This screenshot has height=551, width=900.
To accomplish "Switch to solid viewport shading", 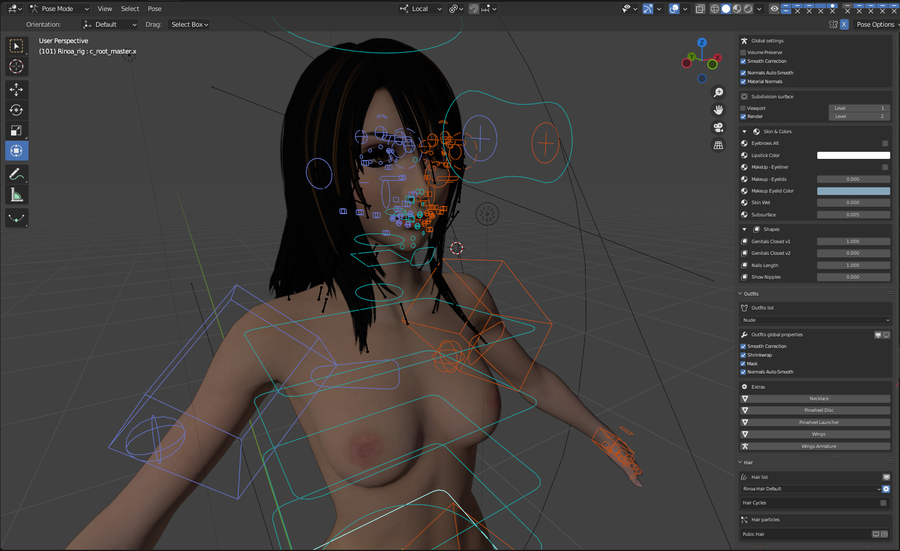I will click(726, 9).
